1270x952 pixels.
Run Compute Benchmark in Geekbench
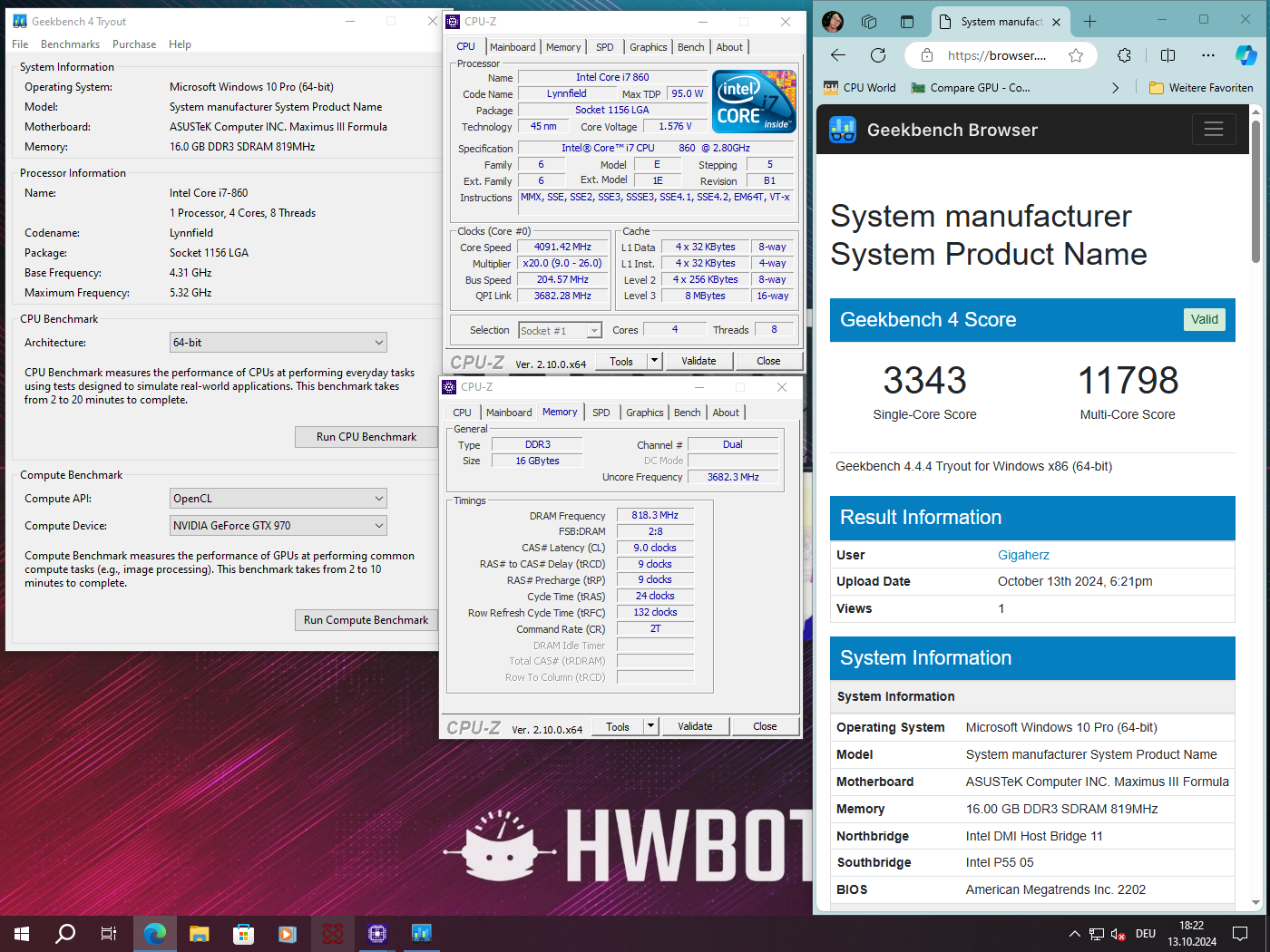click(366, 620)
